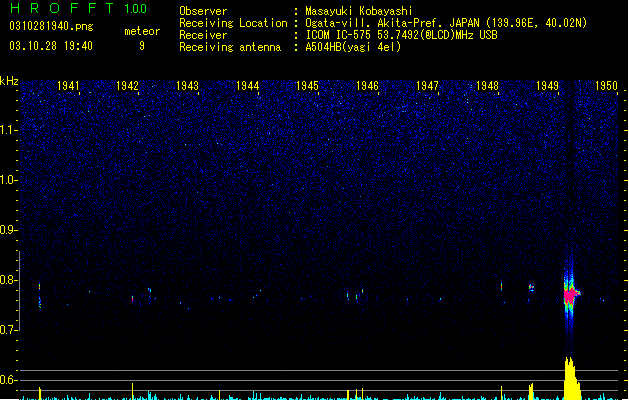629x400 pixels.
Task: Click the large pink meteor echo burst
Action: (x=570, y=295)
